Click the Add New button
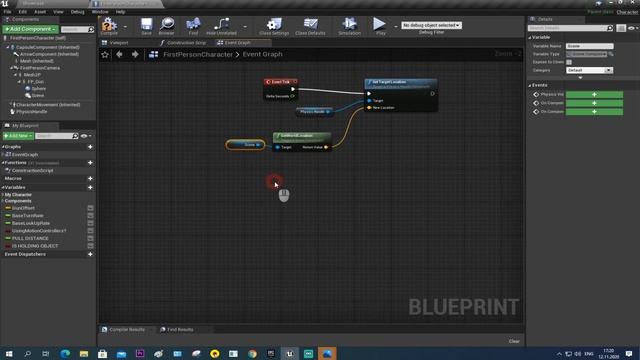This screenshot has height=360, width=640. pyautogui.click(x=18, y=136)
